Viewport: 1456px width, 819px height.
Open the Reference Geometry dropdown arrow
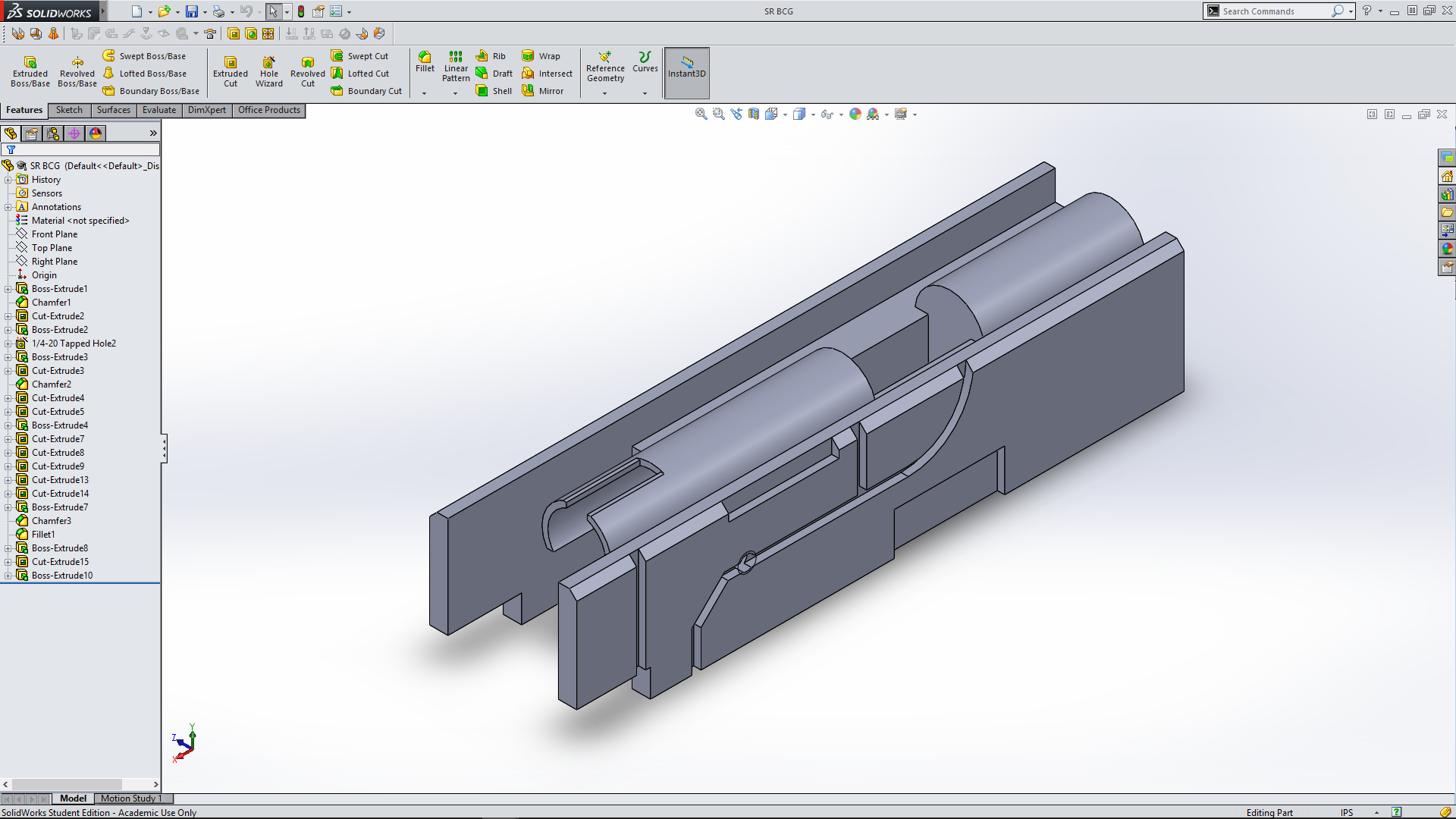(x=605, y=93)
